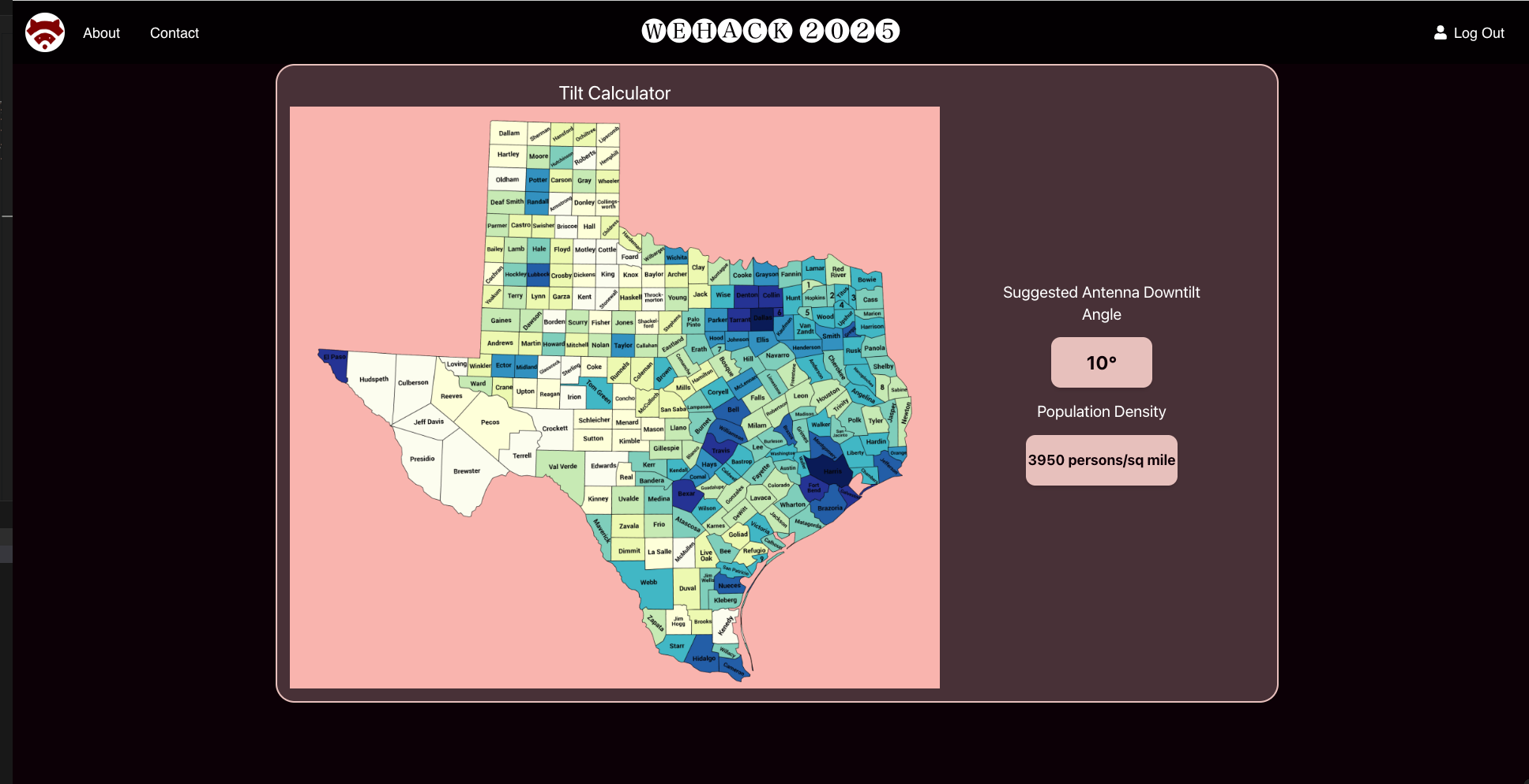Select Medina county on the map
Screen dimensions: 1529x784
point(658,499)
